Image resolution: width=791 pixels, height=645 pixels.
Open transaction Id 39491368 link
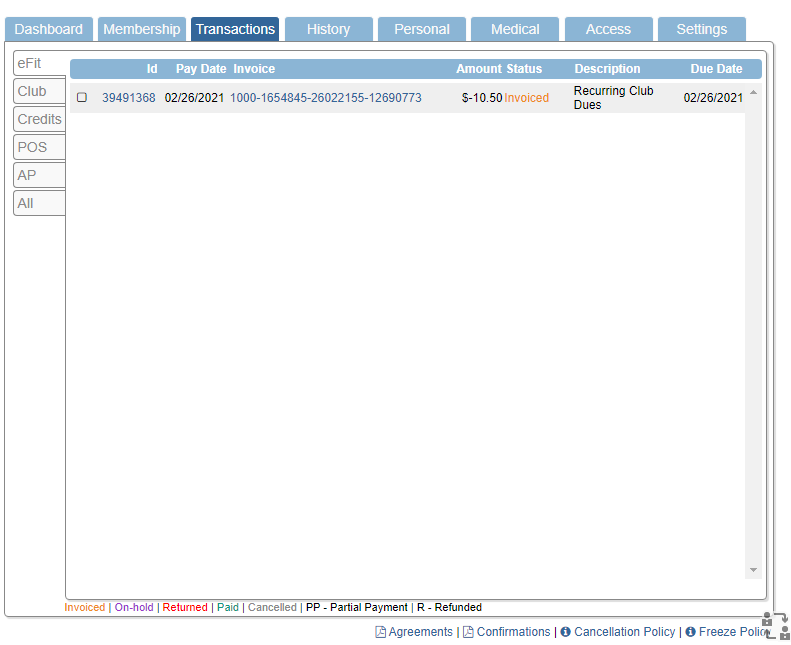click(x=129, y=98)
